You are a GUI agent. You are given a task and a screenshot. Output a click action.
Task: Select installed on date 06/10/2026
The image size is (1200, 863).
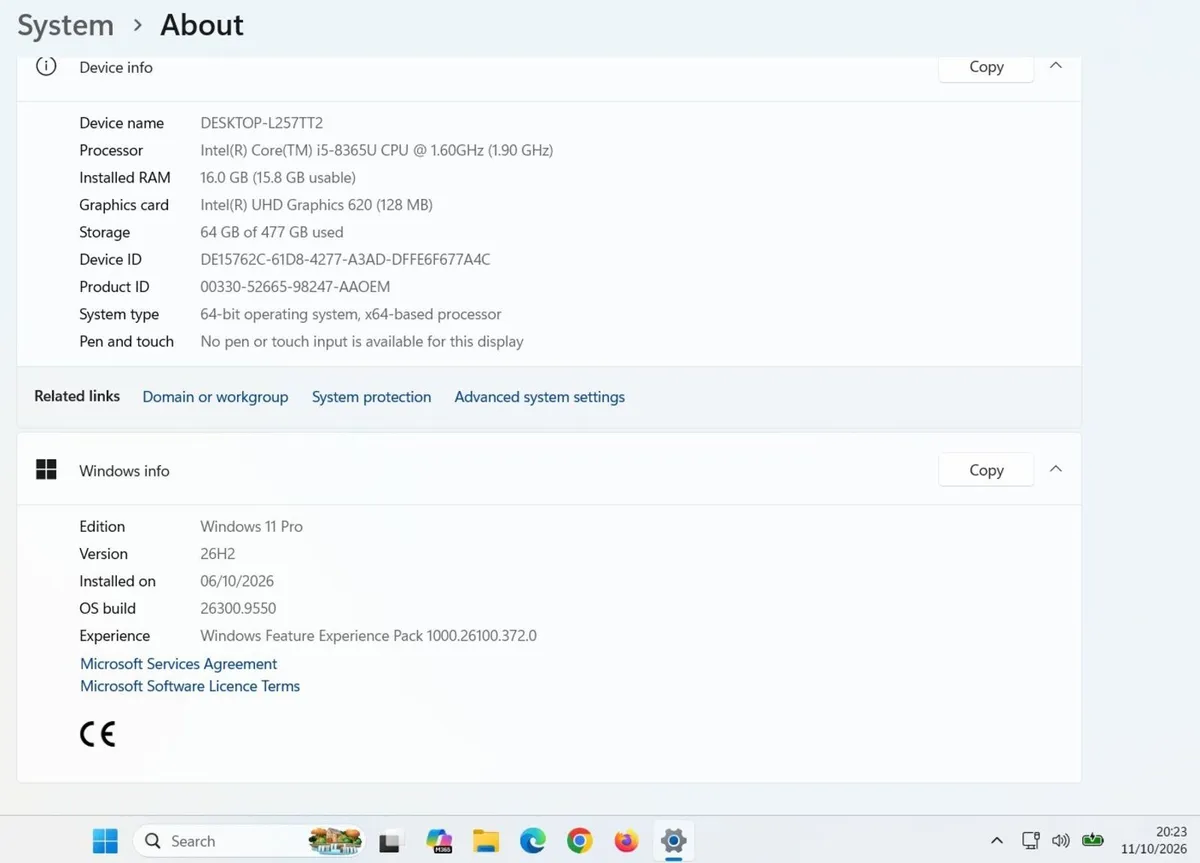[237, 581]
